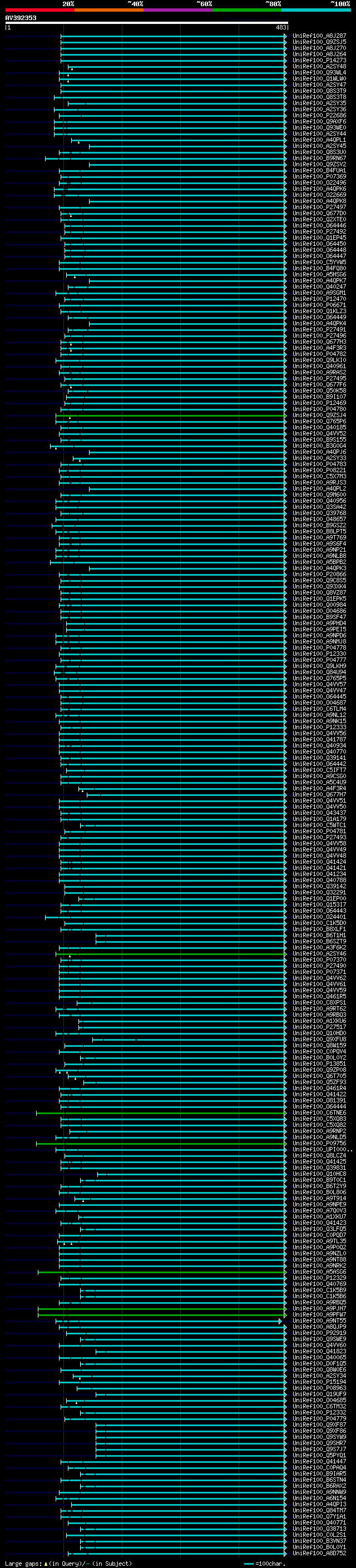Select label UniRef100_B9RN67
356x1568 pixels.
319,159
